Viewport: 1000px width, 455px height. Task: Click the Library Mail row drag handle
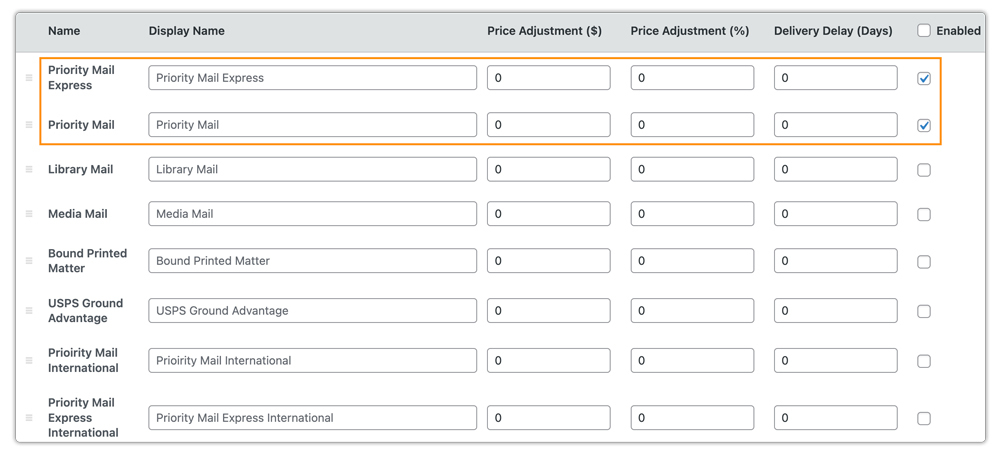[x=29, y=170]
